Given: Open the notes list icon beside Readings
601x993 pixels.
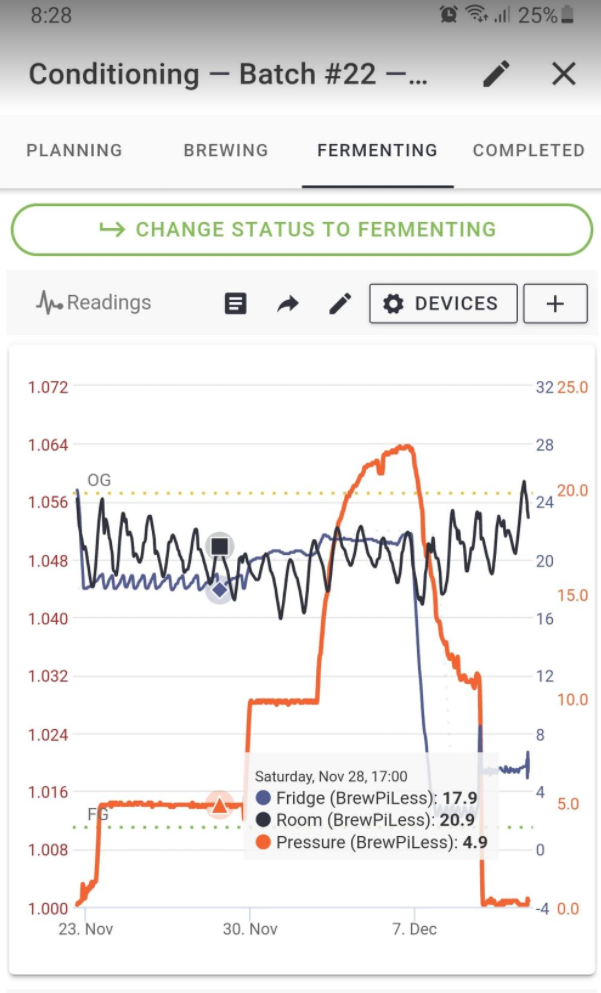Looking at the screenshot, I should (235, 302).
